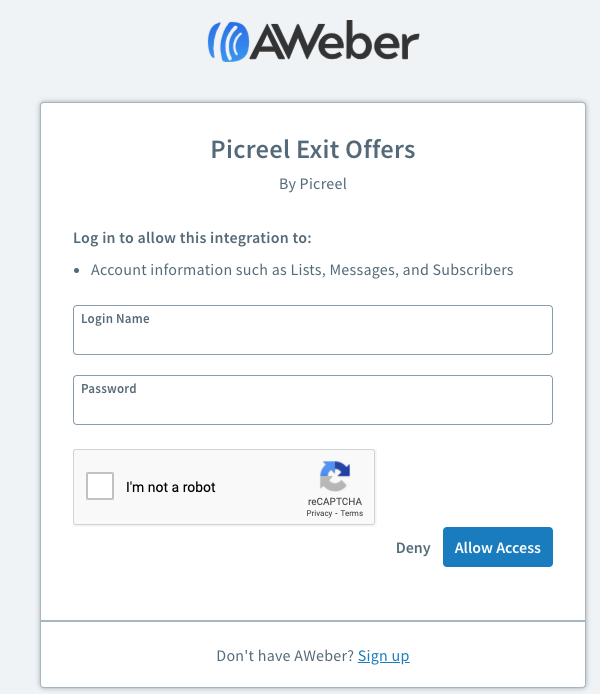Click the "Log in to allow this integration" text

click(x=192, y=238)
